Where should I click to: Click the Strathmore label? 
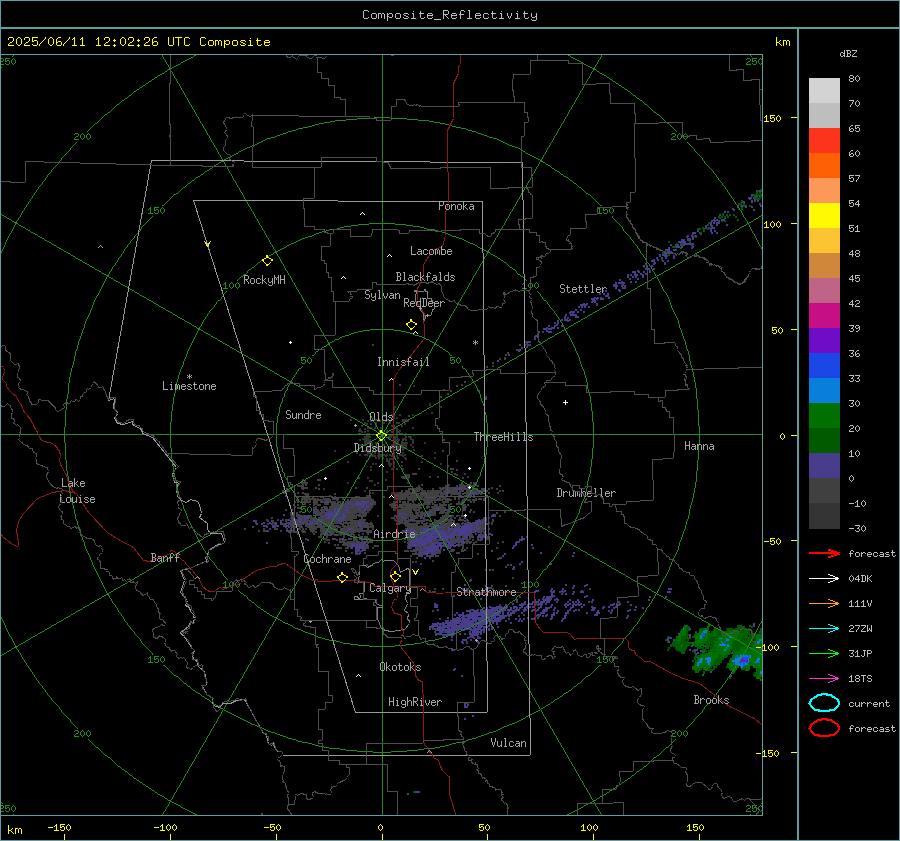tap(486, 592)
